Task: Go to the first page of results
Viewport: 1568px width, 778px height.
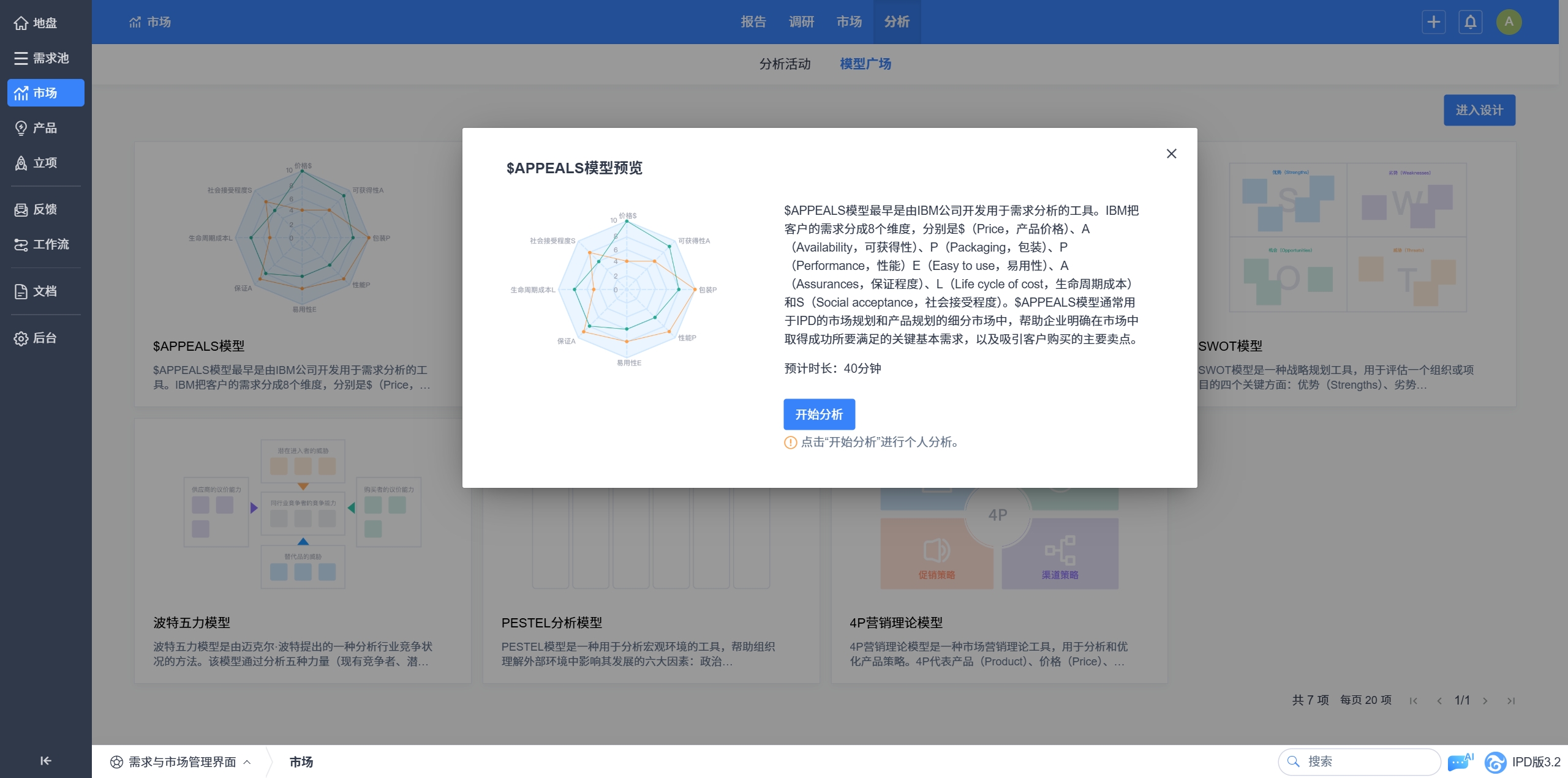Action: coord(1413,701)
